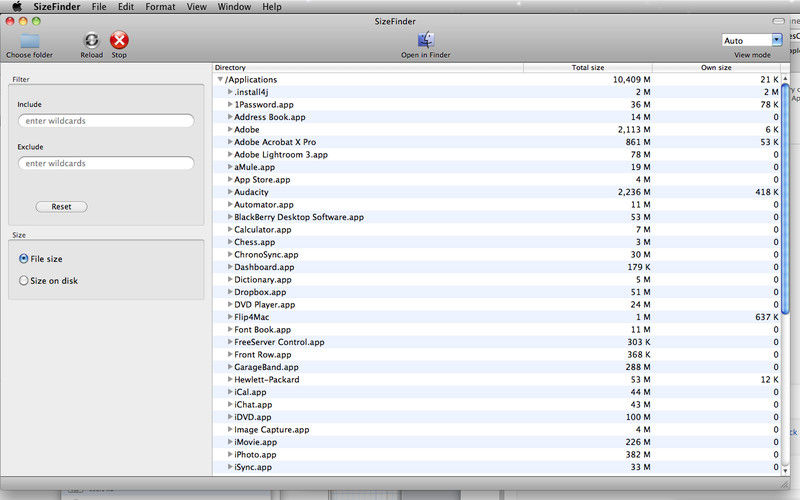Click the Choose folder icon

pos(29,41)
